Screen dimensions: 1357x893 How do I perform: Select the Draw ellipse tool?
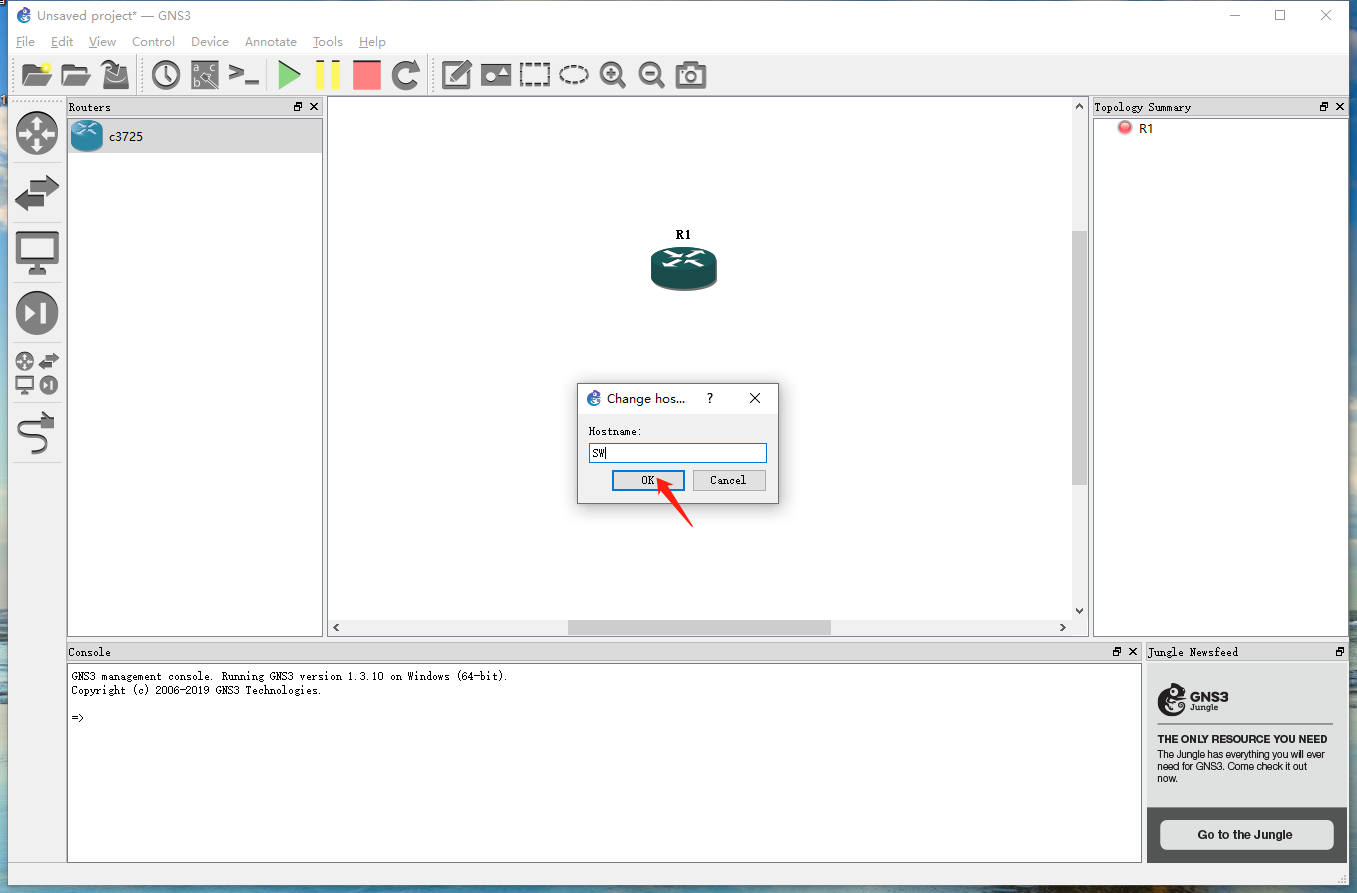tap(574, 74)
